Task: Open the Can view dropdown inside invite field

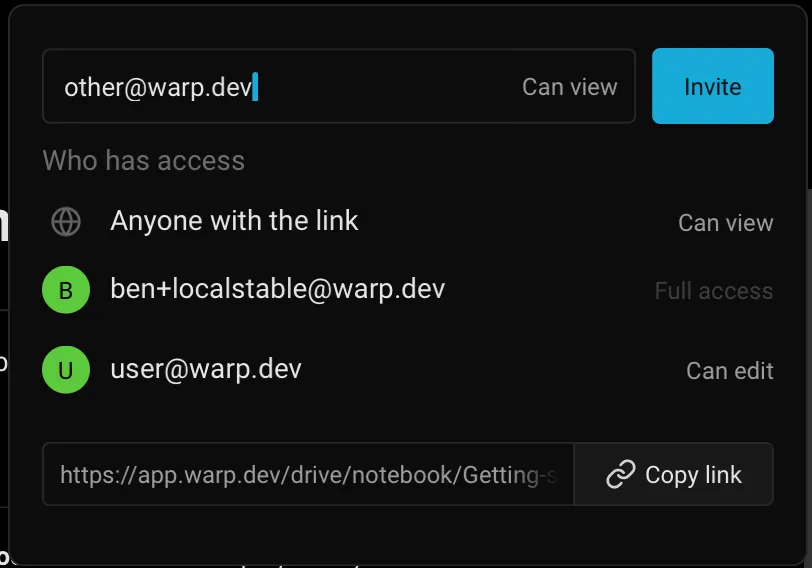Action: [570, 86]
